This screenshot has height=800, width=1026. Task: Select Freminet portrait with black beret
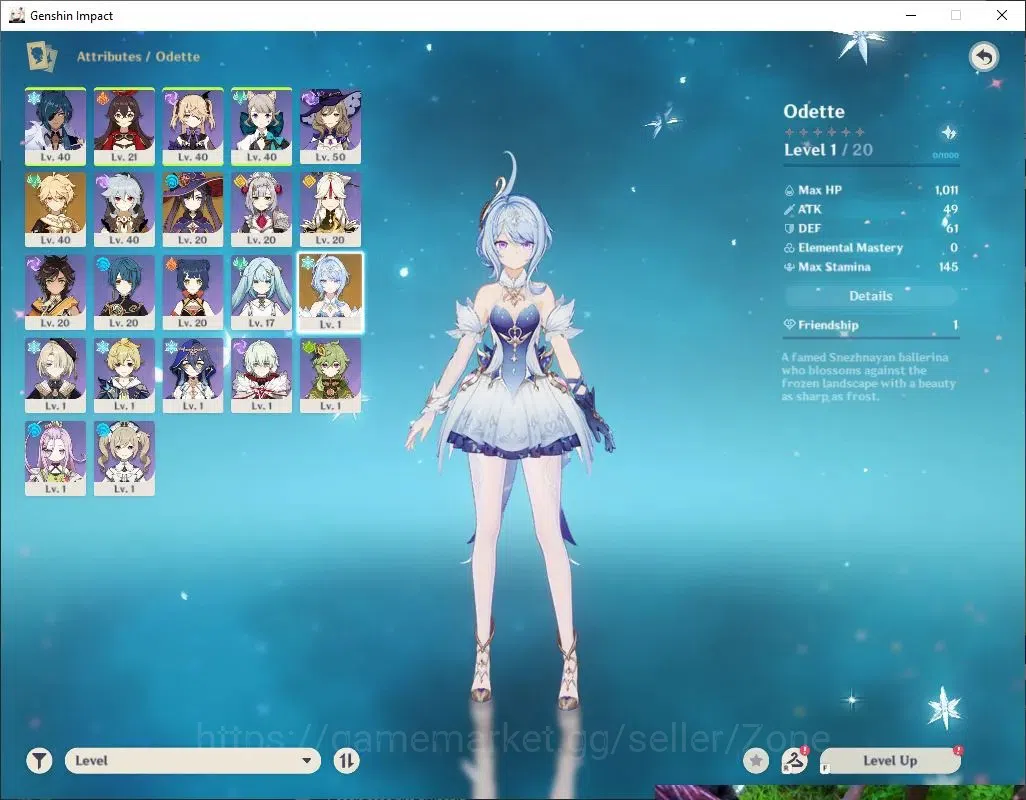(56, 375)
